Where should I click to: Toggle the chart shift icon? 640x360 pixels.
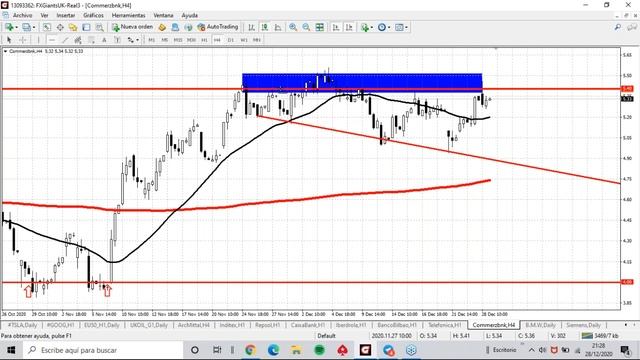(349, 27)
